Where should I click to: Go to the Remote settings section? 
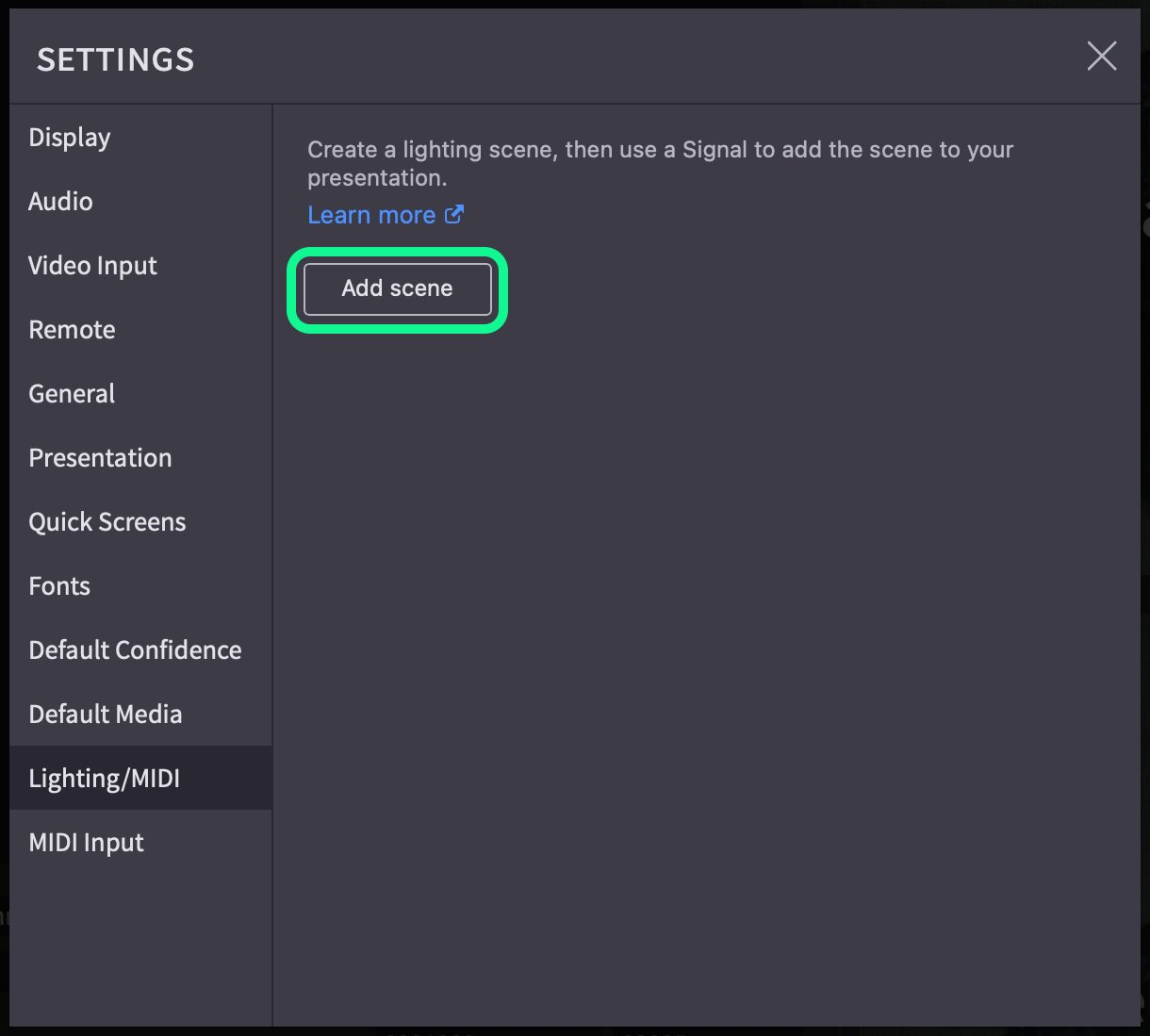click(140, 330)
